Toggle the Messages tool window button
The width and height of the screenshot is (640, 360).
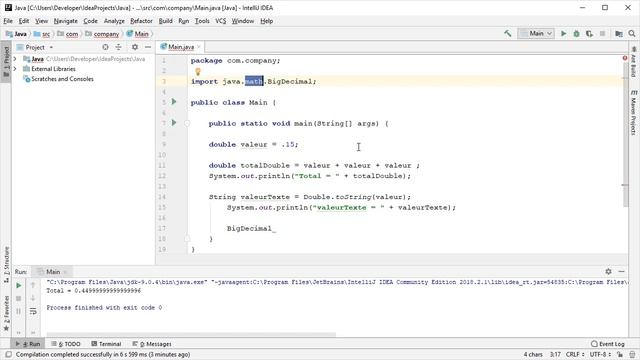152,344
